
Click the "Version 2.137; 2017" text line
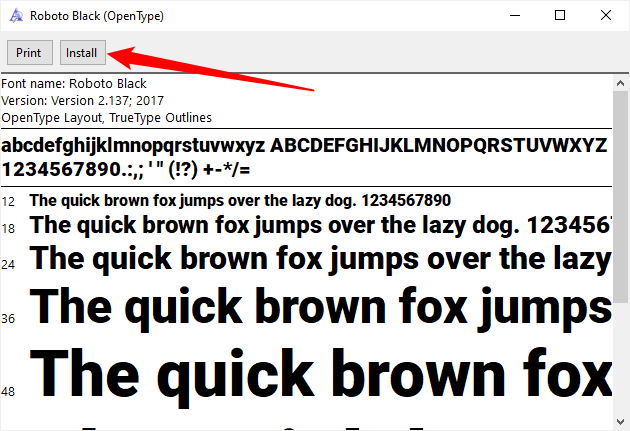[x=82, y=101]
